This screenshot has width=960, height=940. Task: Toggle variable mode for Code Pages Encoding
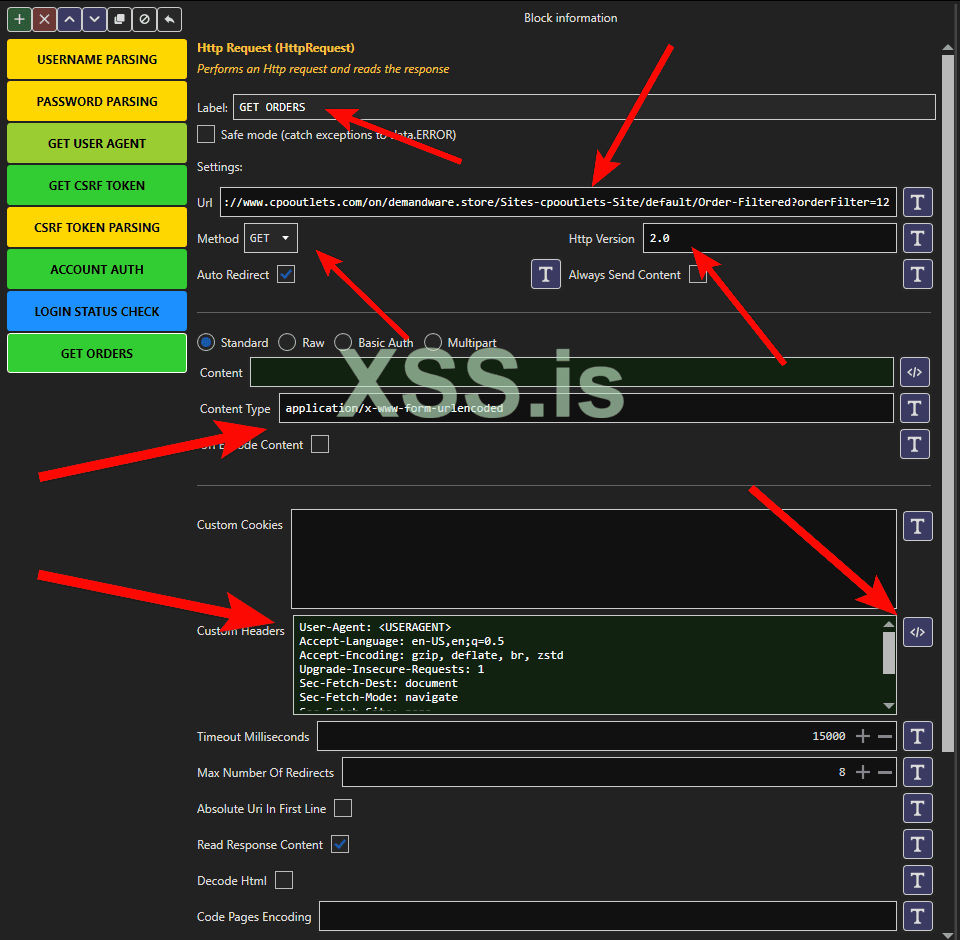pyautogui.click(x=917, y=916)
